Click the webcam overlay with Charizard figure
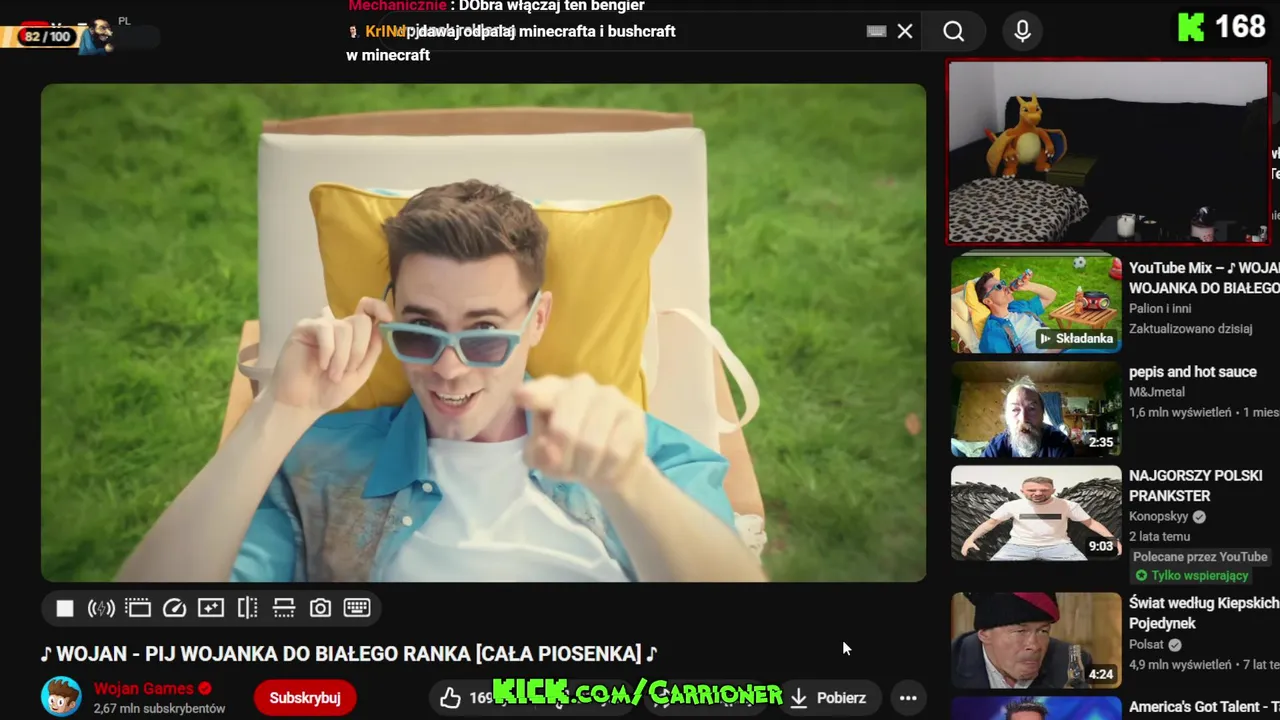 pyautogui.click(x=1108, y=152)
